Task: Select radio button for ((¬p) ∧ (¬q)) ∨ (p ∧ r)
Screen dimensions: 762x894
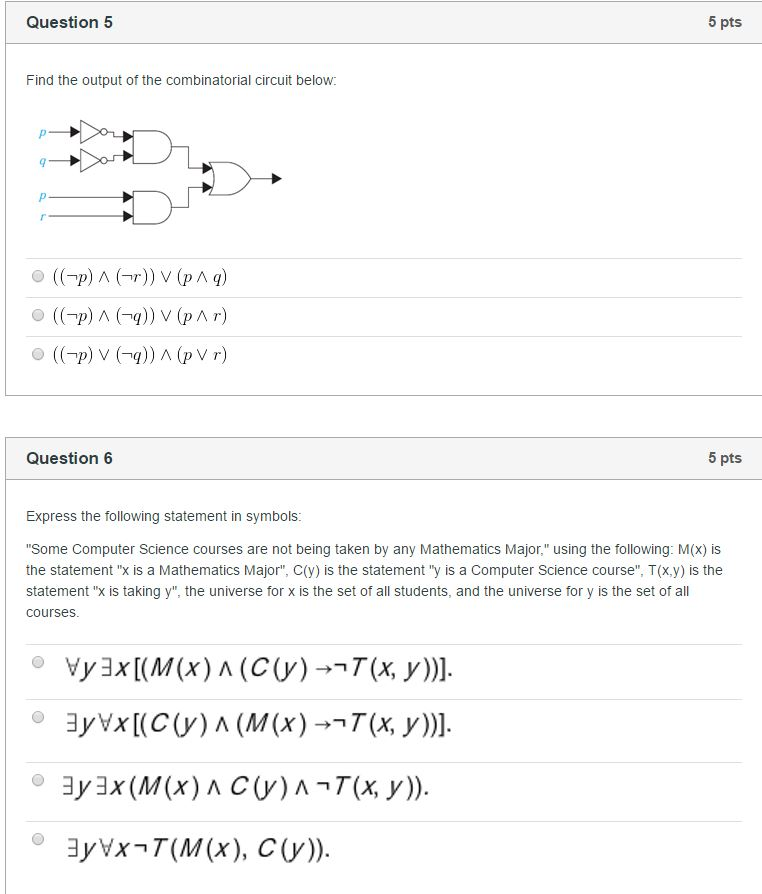Action: [x=37, y=315]
